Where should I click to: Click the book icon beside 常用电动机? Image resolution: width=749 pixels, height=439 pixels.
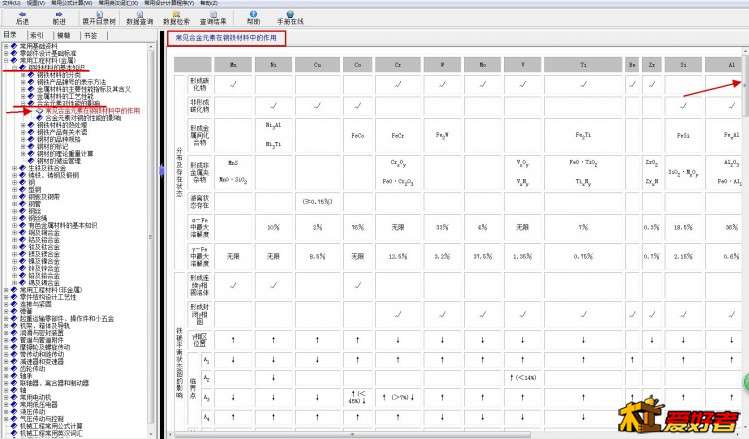14,397
